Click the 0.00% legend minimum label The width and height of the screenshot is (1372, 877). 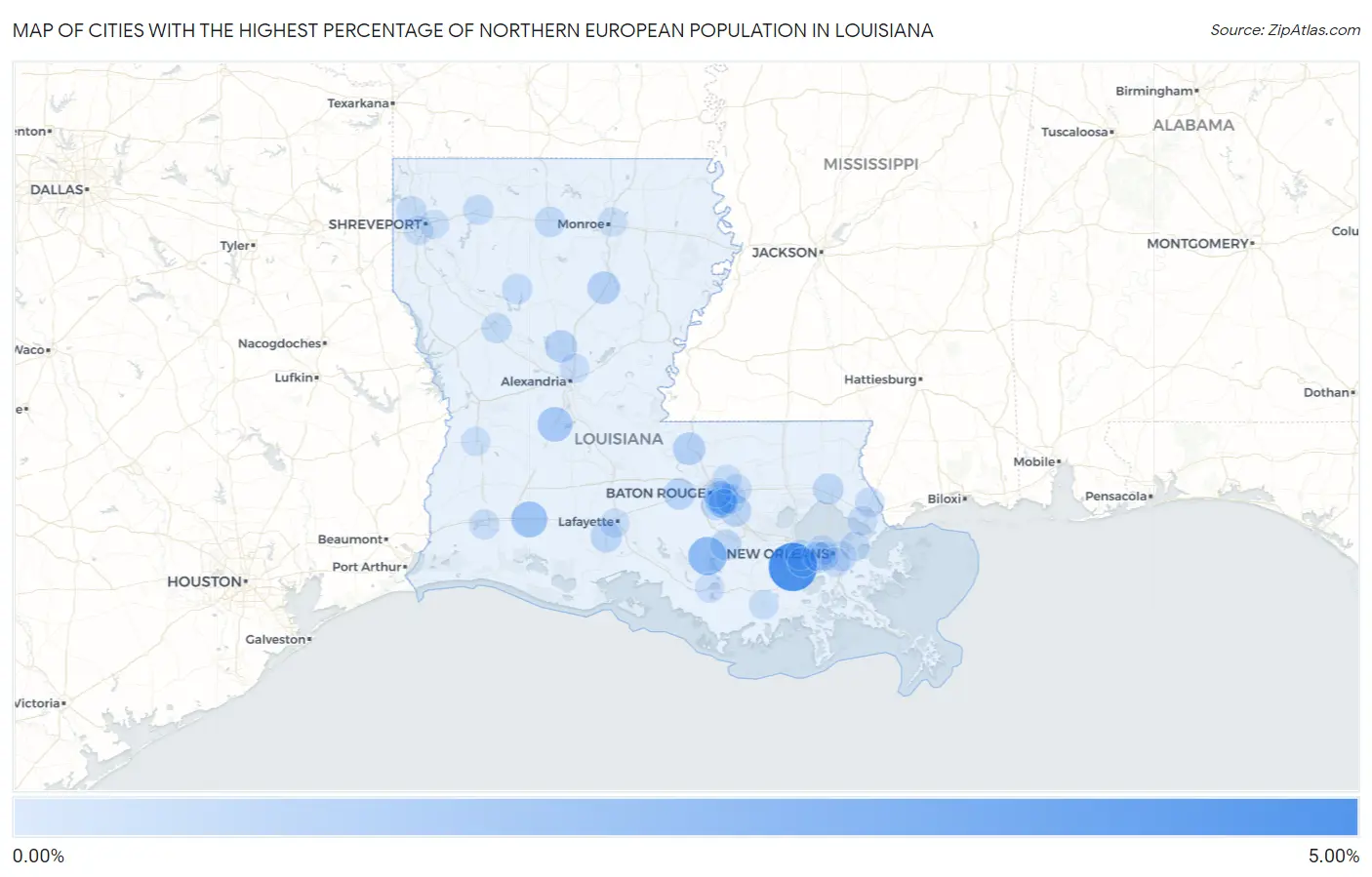pyautogui.click(x=38, y=857)
